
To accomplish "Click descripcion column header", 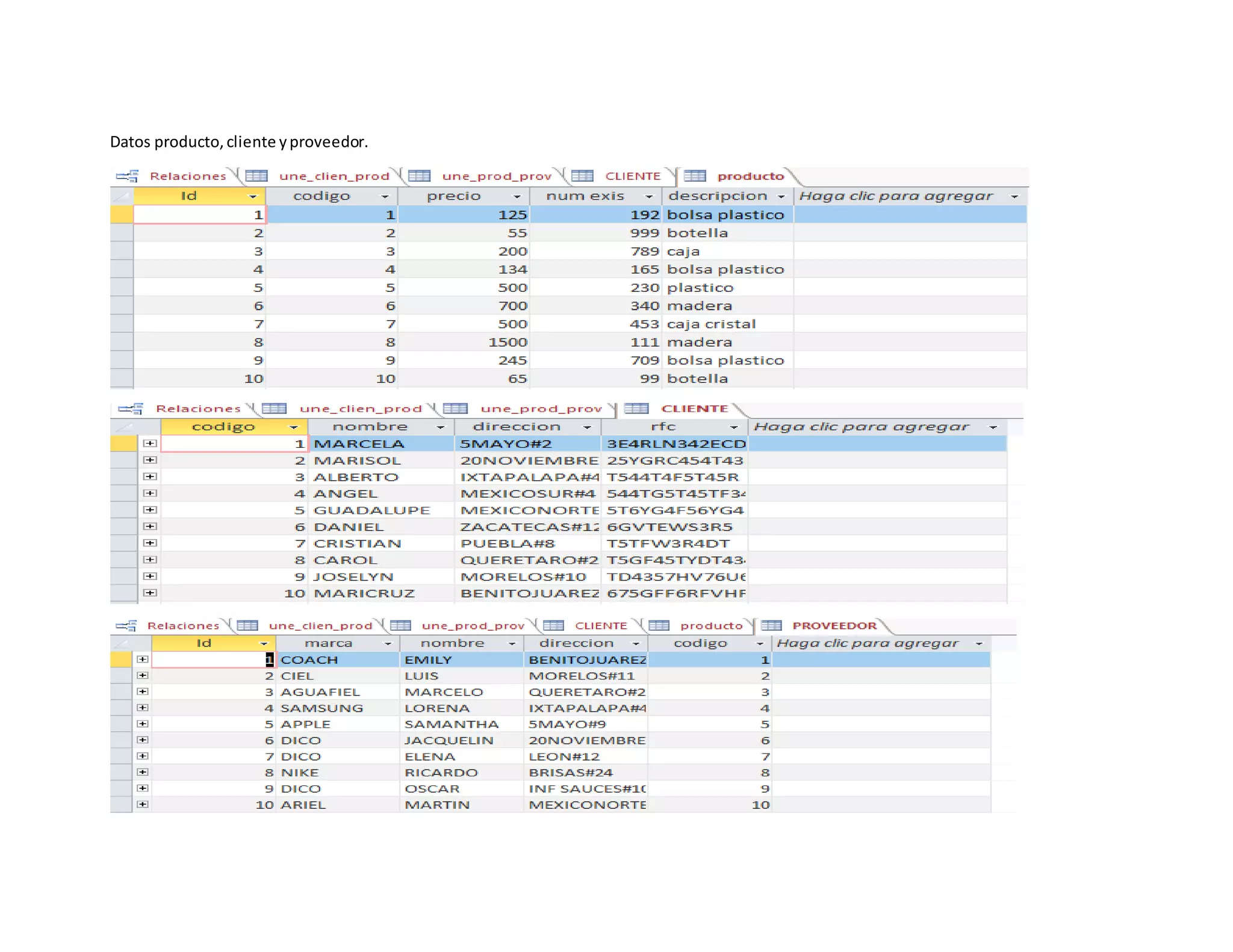I will (718, 196).
